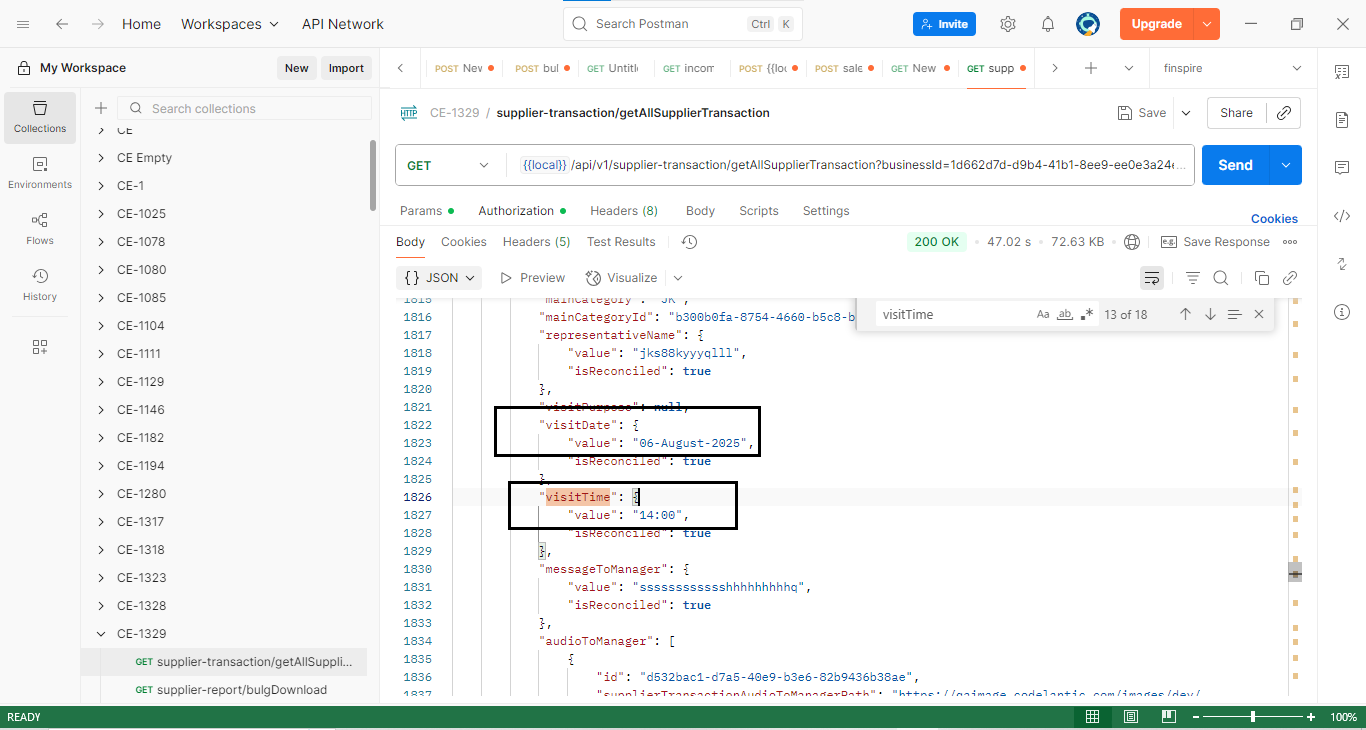Toggle match case Aa in find box
This screenshot has height=730, width=1366.
pos(1043,314)
